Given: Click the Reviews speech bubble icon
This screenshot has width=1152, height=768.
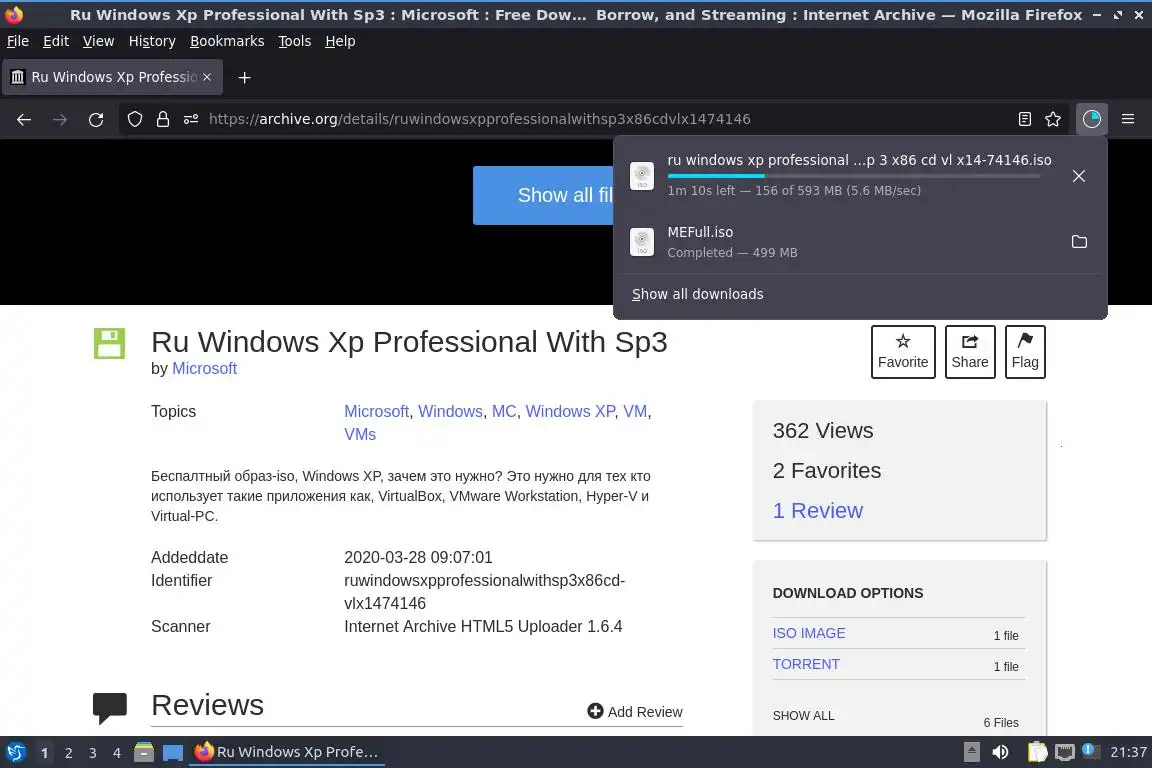Looking at the screenshot, I should pyautogui.click(x=109, y=708).
